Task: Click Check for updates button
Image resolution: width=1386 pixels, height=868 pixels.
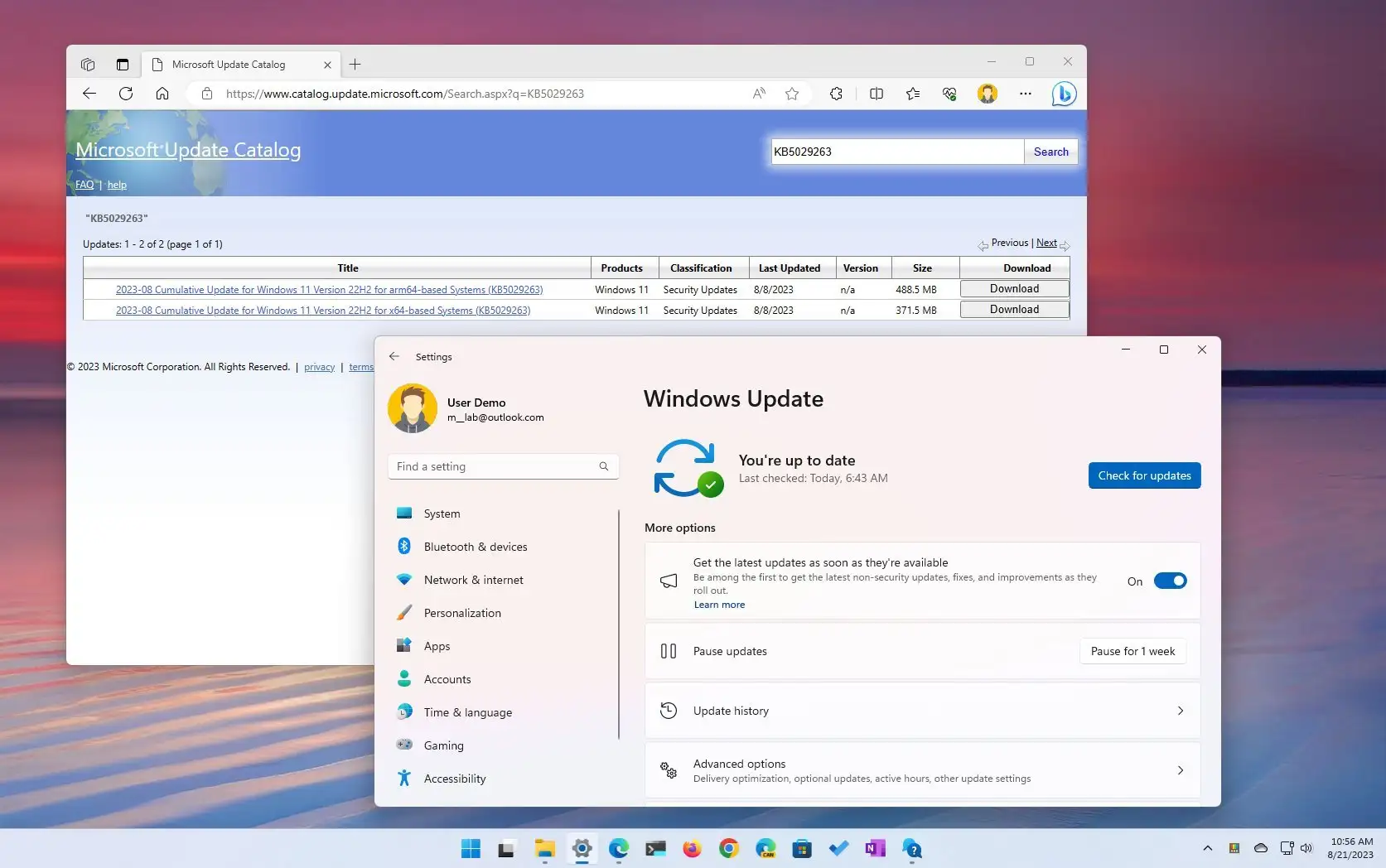Action: pyautogui.click(x=1144, y=475)
